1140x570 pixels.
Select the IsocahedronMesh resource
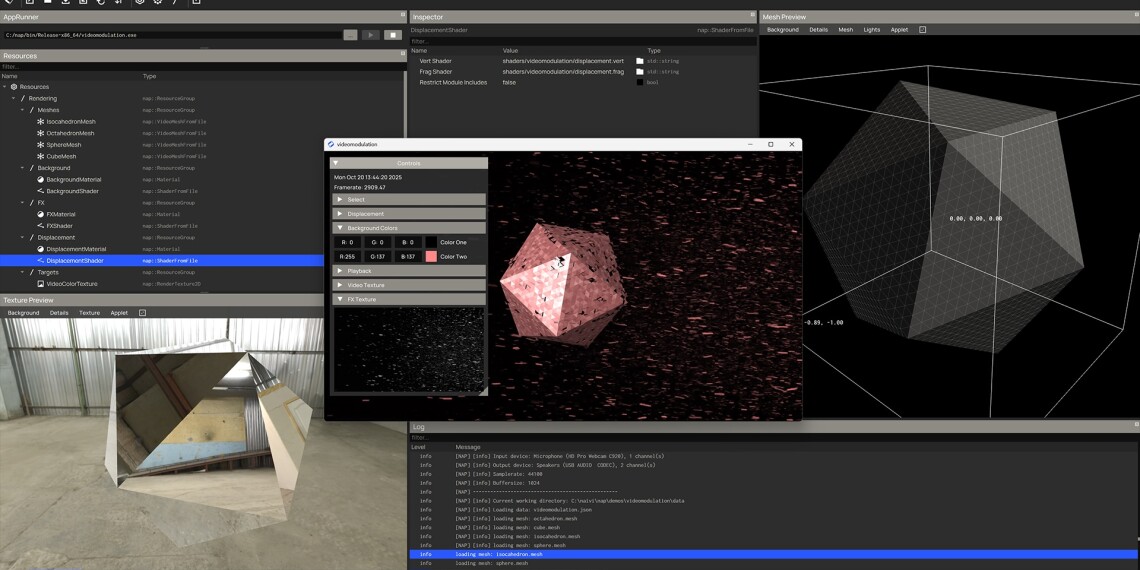click(70, 121)
